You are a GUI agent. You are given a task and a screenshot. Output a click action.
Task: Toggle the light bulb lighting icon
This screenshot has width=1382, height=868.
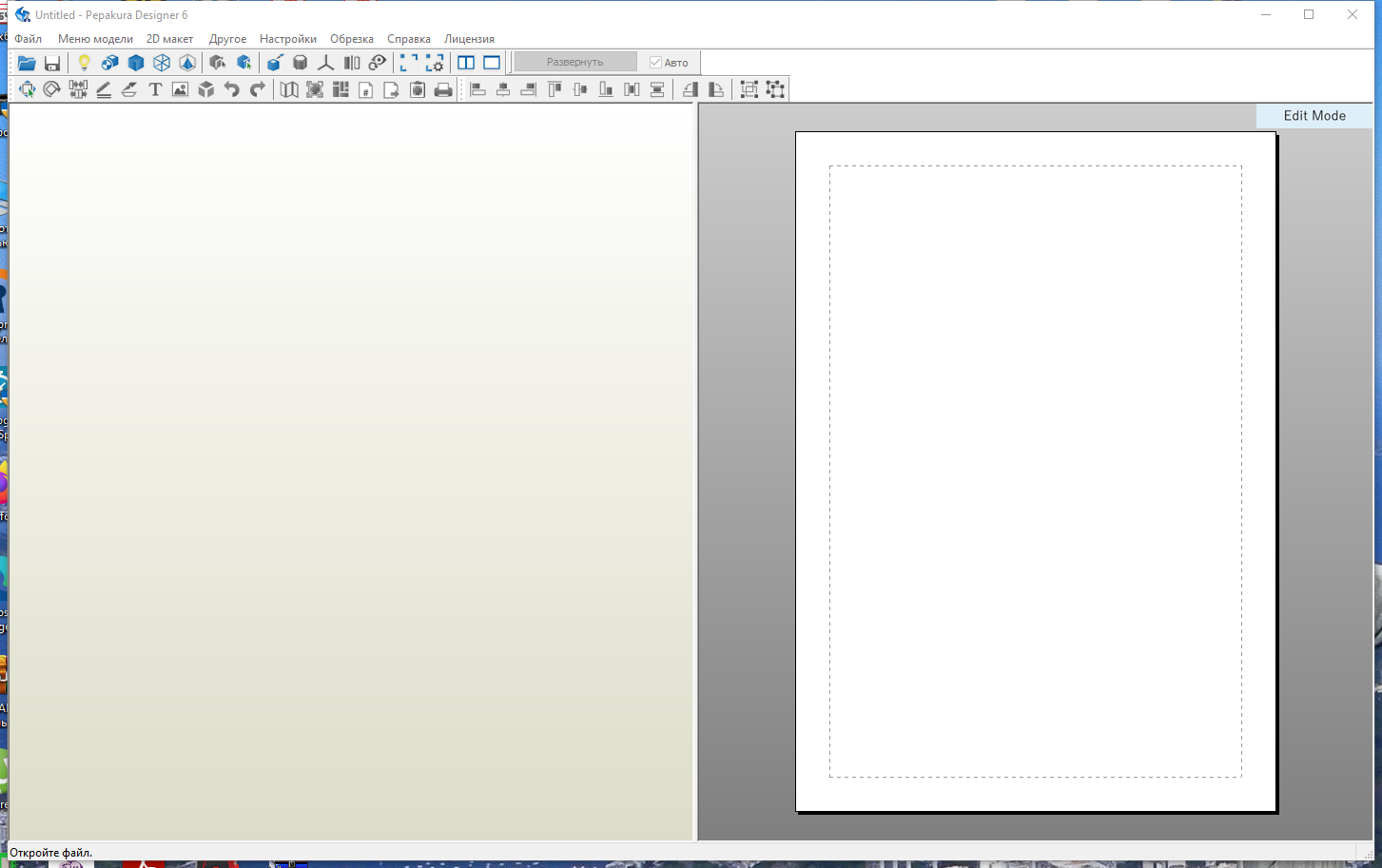[84, 63]
